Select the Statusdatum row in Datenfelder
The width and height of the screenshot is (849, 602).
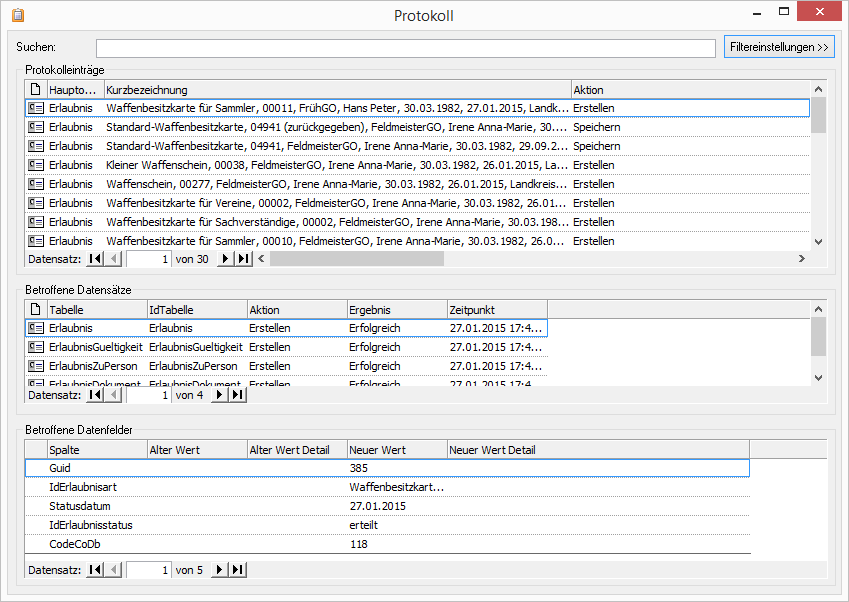[x=80, y=506]
